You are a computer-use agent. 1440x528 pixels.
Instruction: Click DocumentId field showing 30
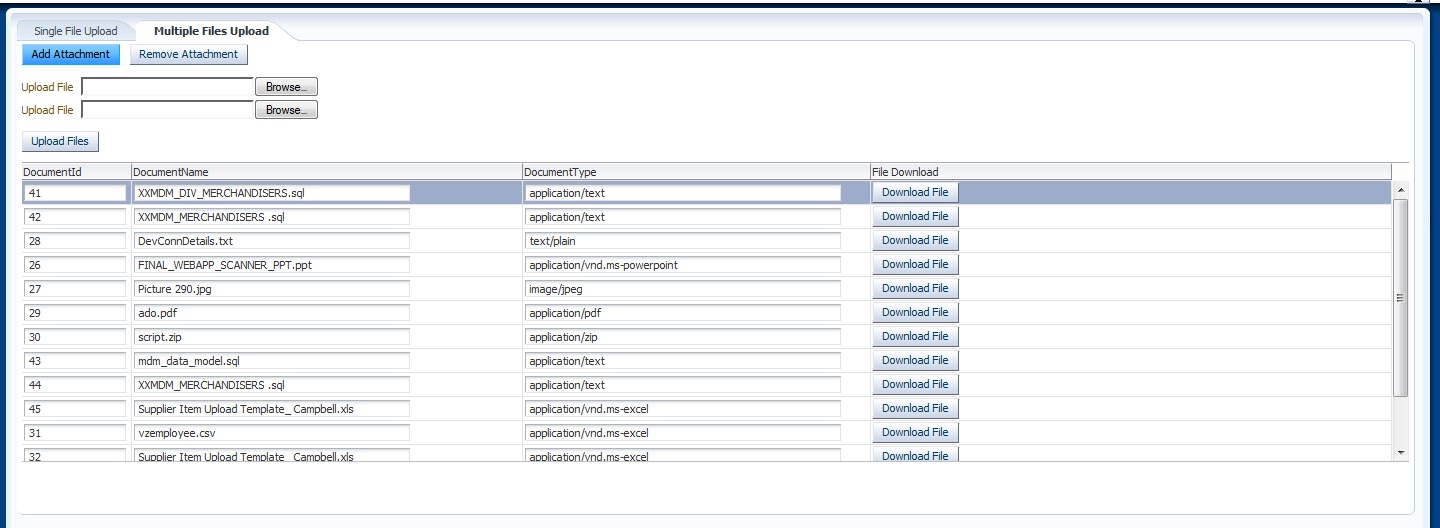click(75, 337)
